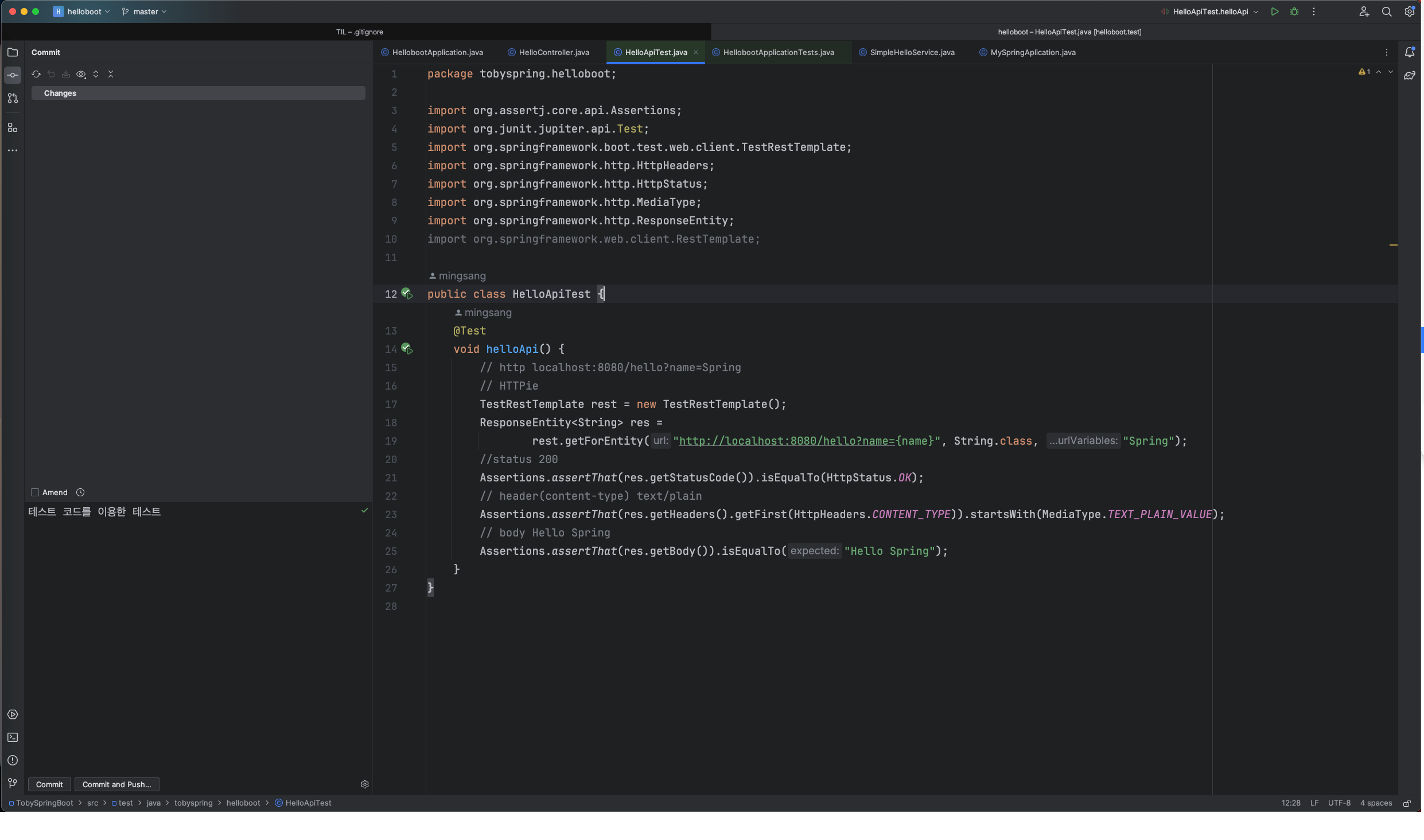Click the Commit and Push button
Image resolution: width=1424 pixels, height=840 pixels.
[x=116, y=784]
